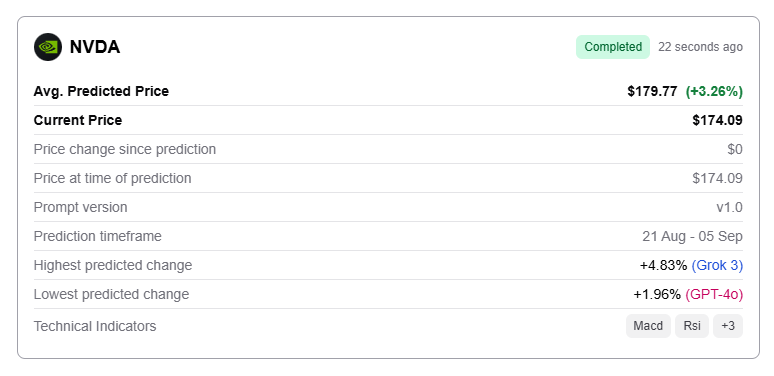The image size is (774, 376).
Task: Click the Technical Indicators row label
Action: coord(95,326)
